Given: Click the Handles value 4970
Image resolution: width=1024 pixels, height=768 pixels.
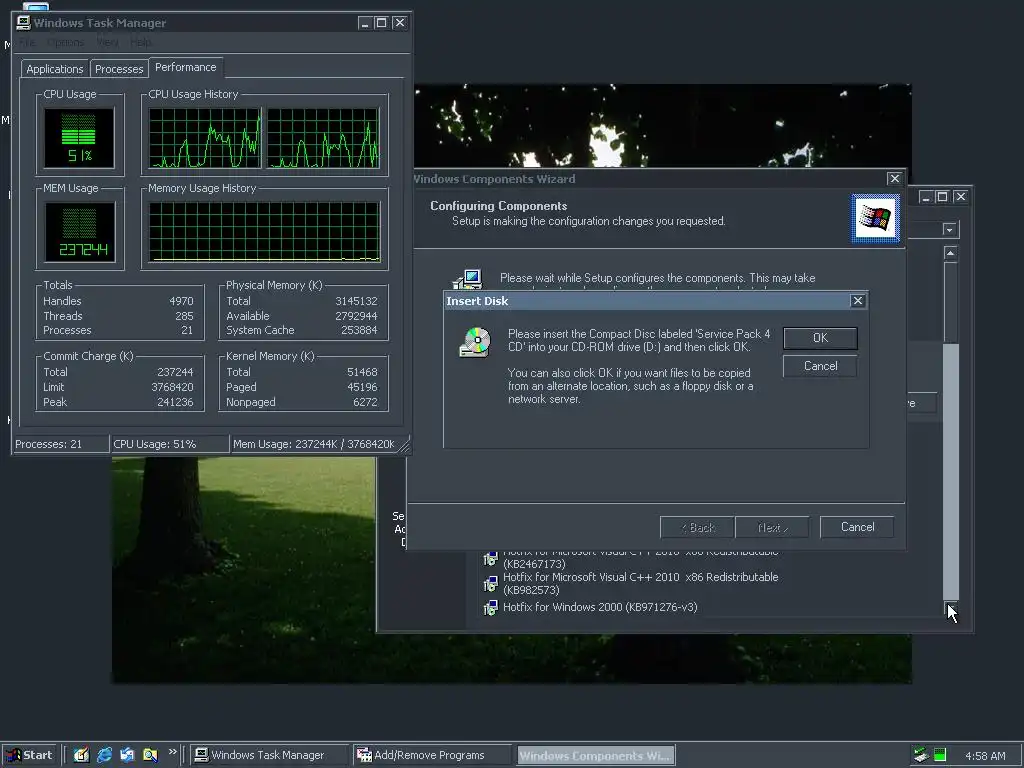Looking at the screenshot, I should pos(181,301).
